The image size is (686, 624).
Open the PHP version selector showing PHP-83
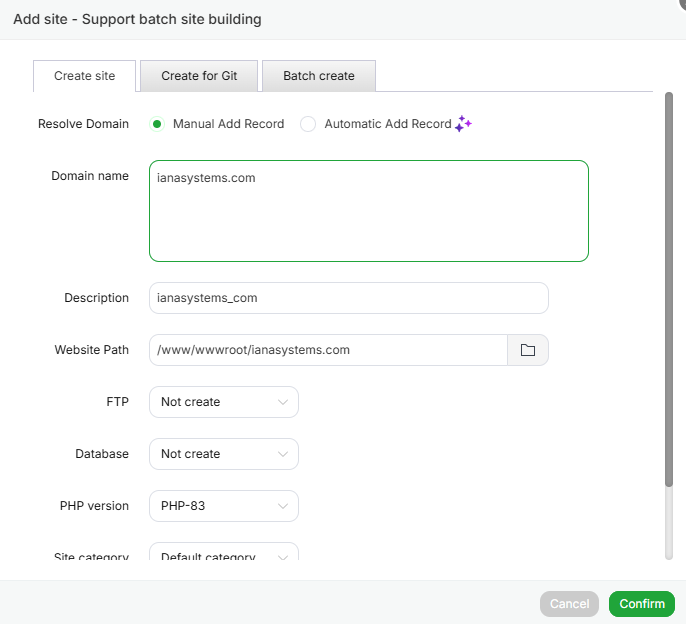pos(223,506)
